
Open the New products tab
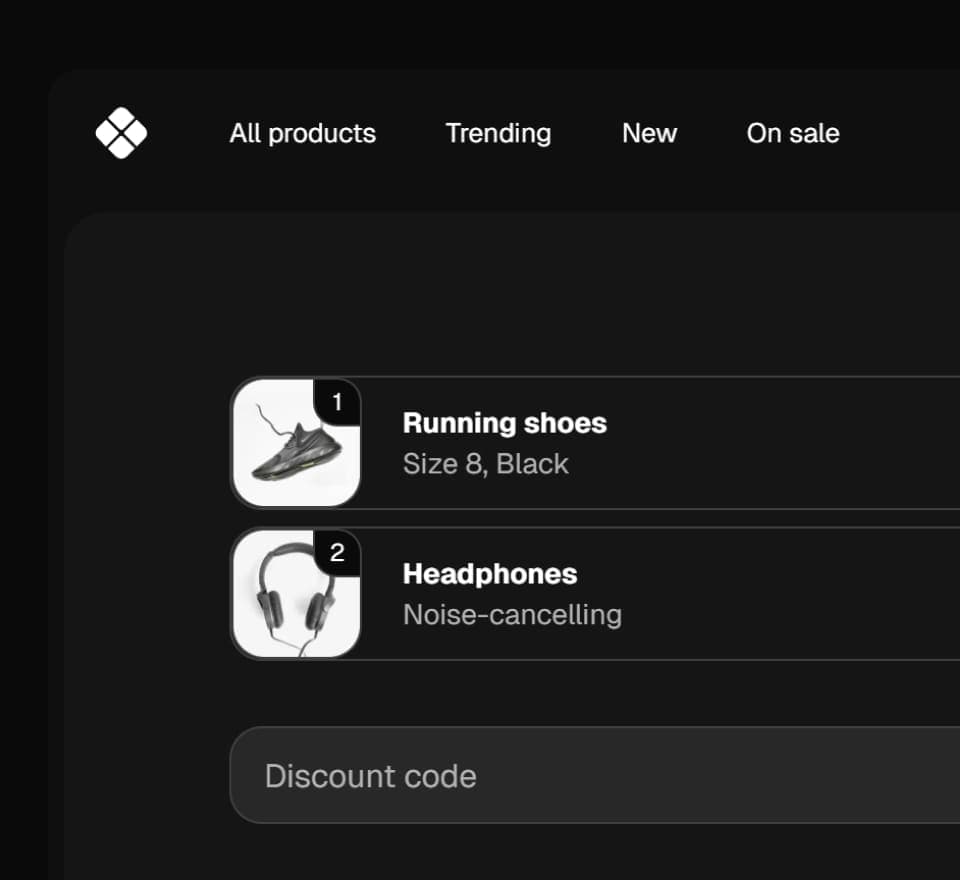pos(649,134)
